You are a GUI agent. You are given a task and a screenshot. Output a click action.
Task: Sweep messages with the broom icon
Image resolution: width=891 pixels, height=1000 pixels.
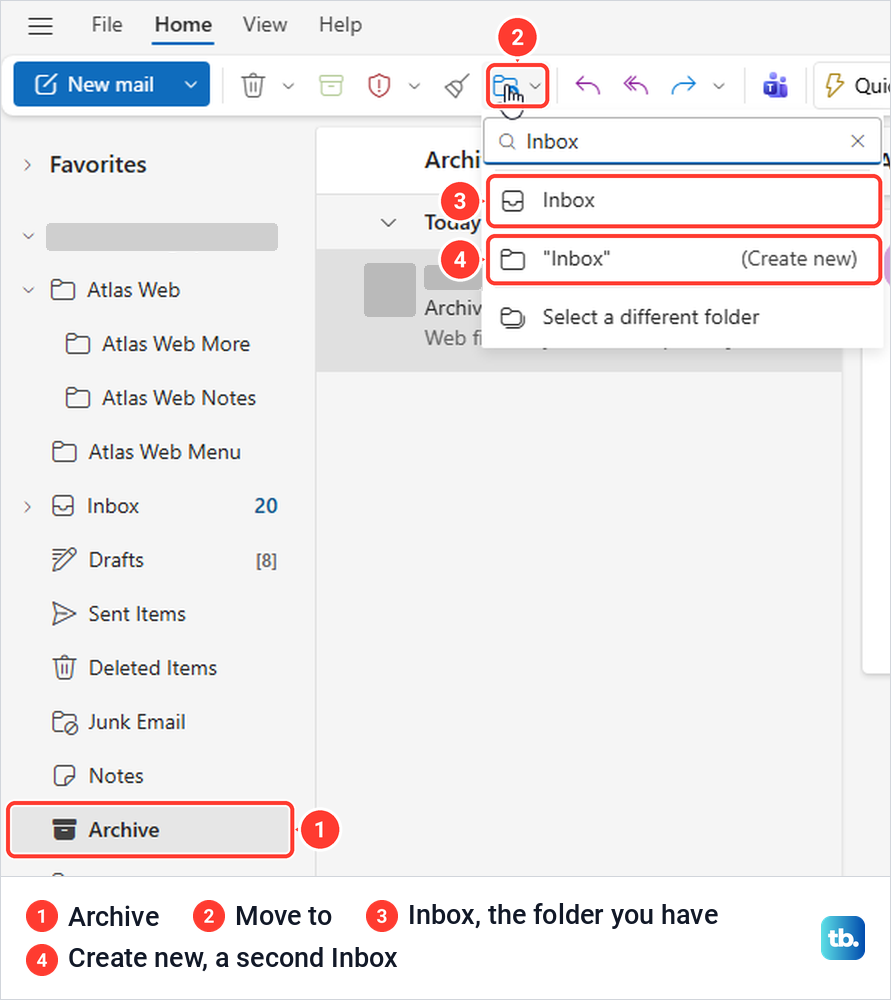pos(457,85)
